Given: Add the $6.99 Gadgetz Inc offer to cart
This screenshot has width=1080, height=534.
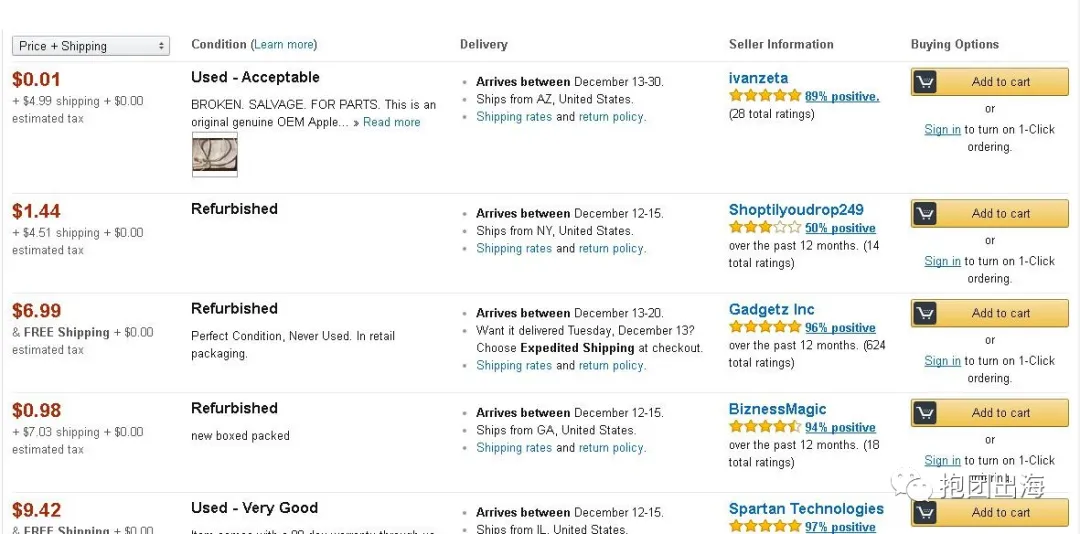Looking at the screenshot, I should [990, 314].
